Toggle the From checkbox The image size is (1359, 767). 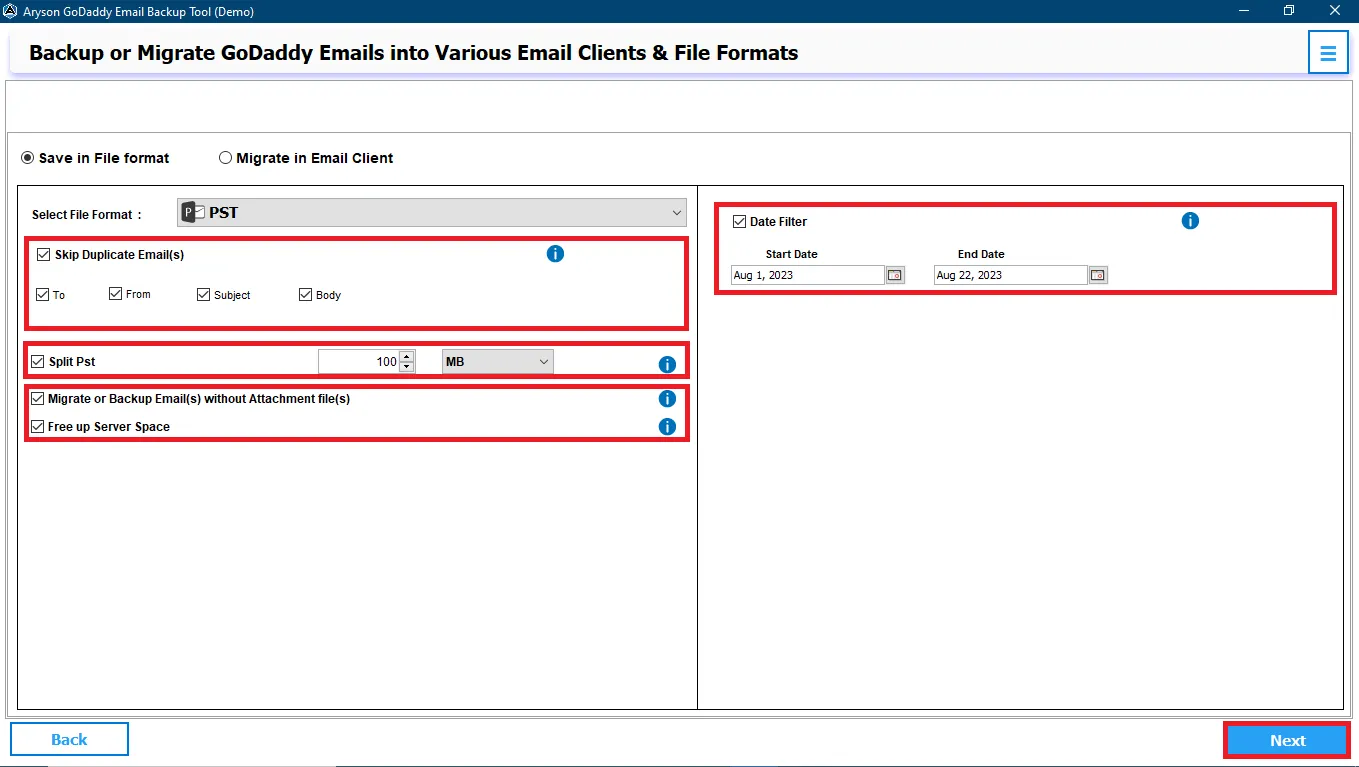pyautogui.click(x=116, y=294)
